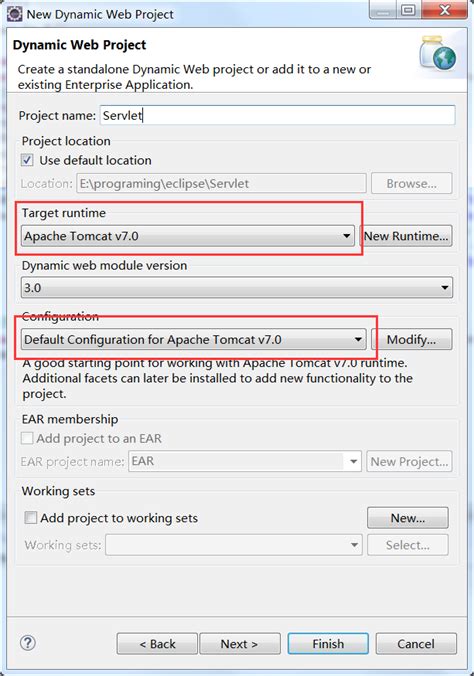
Task: Click the New Runtime... button
Action: [406, 236]
